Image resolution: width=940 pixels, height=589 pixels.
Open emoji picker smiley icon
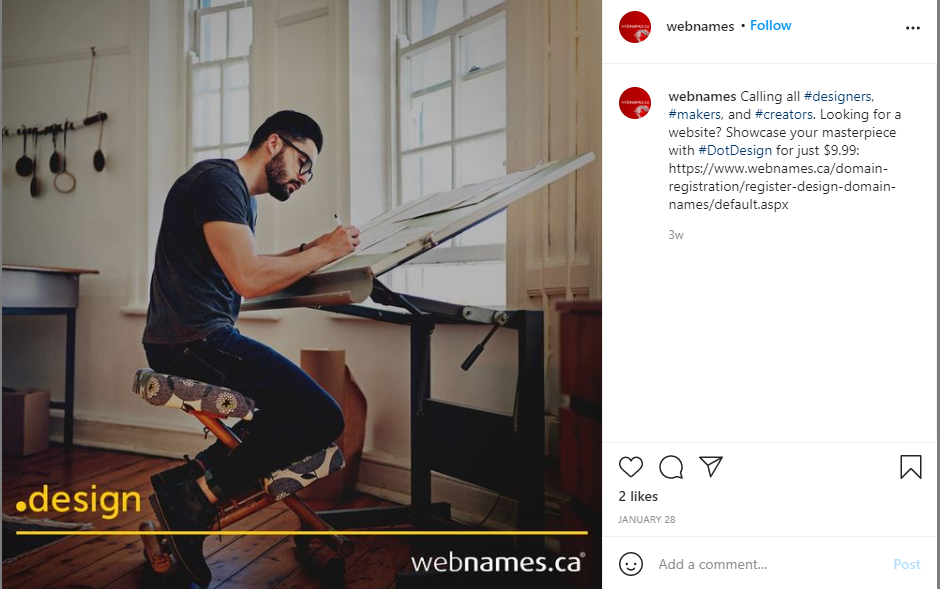[x=631, y=564]
